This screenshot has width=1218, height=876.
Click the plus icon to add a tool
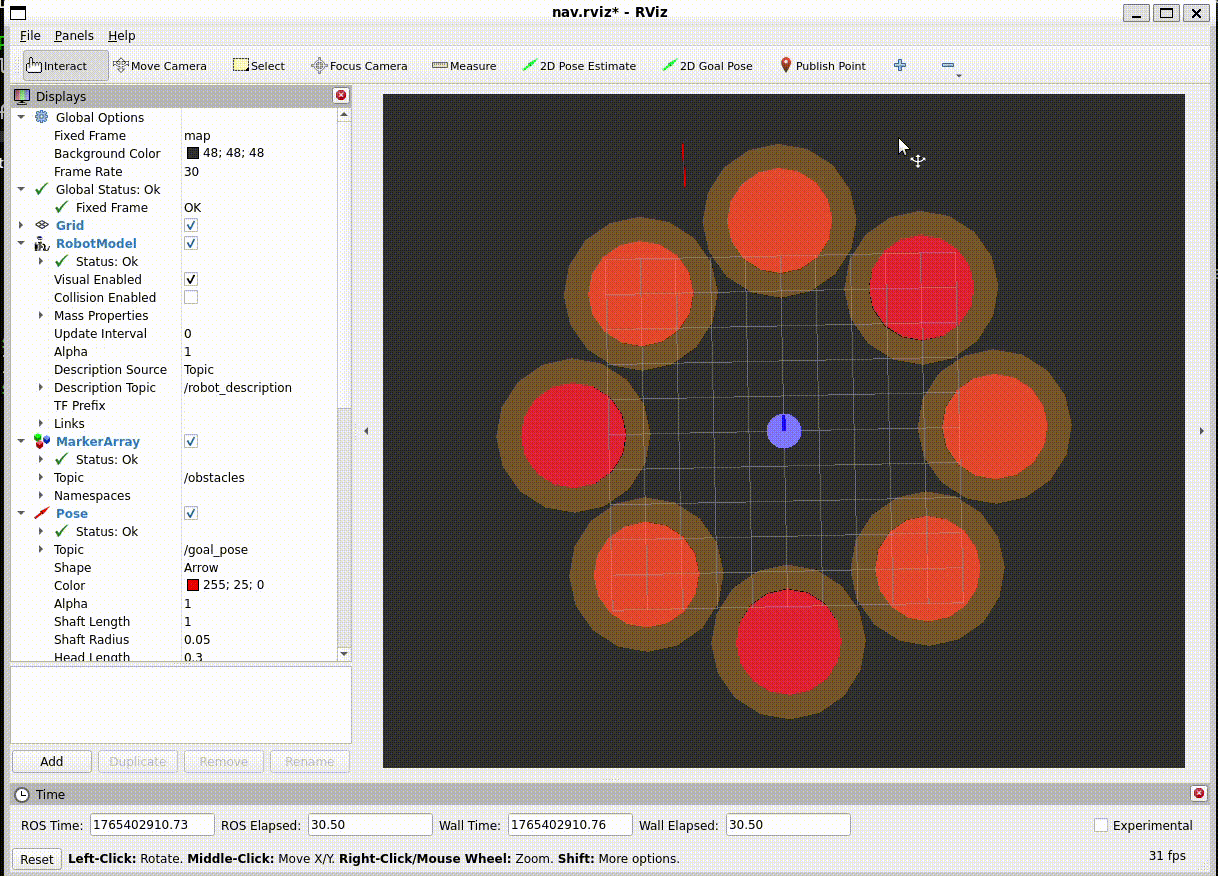(x=899, y=65)
